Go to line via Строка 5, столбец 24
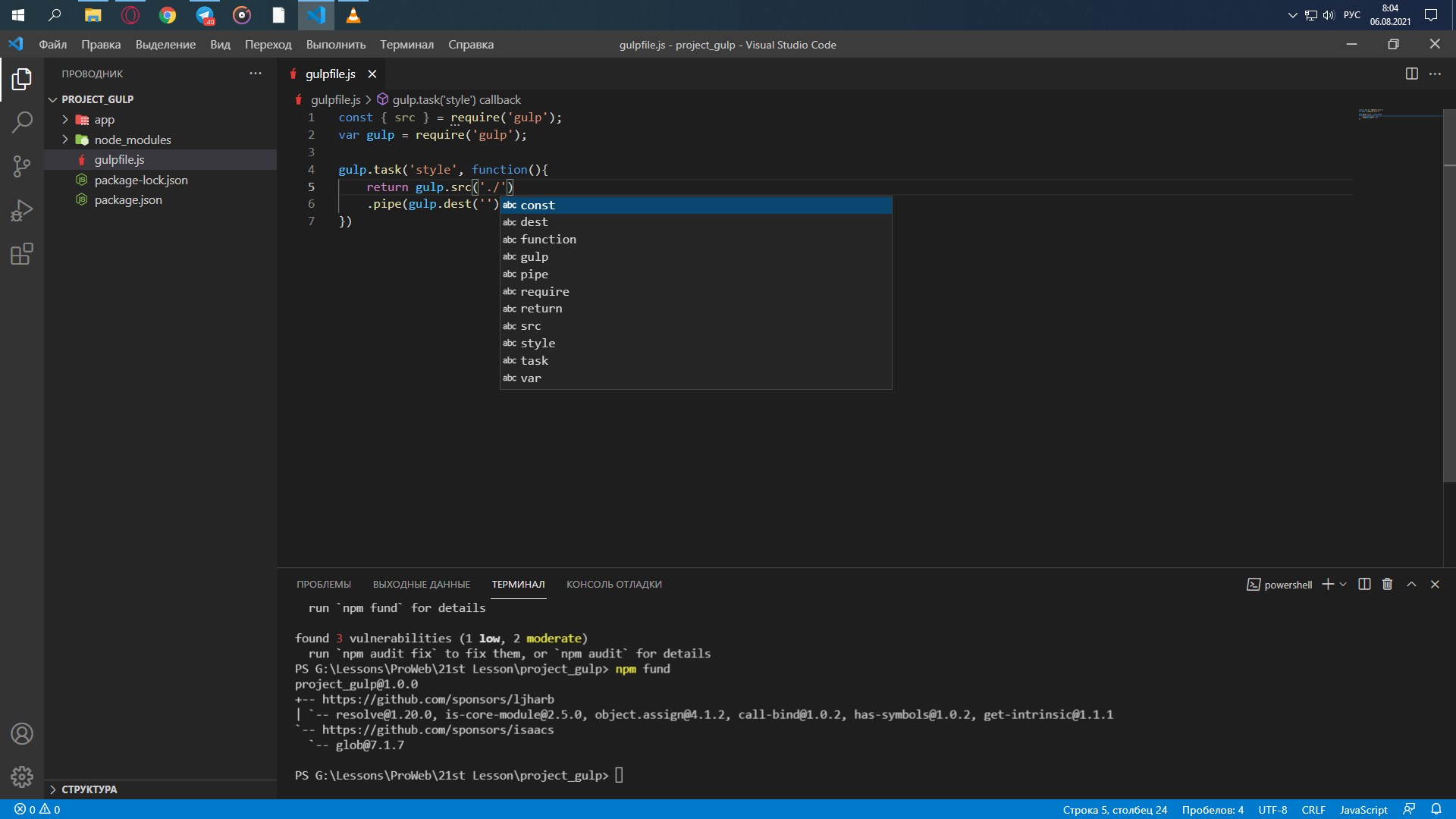Image resolution: width=1456 pixels, height=819 pixels. [x=1115, y=810]
